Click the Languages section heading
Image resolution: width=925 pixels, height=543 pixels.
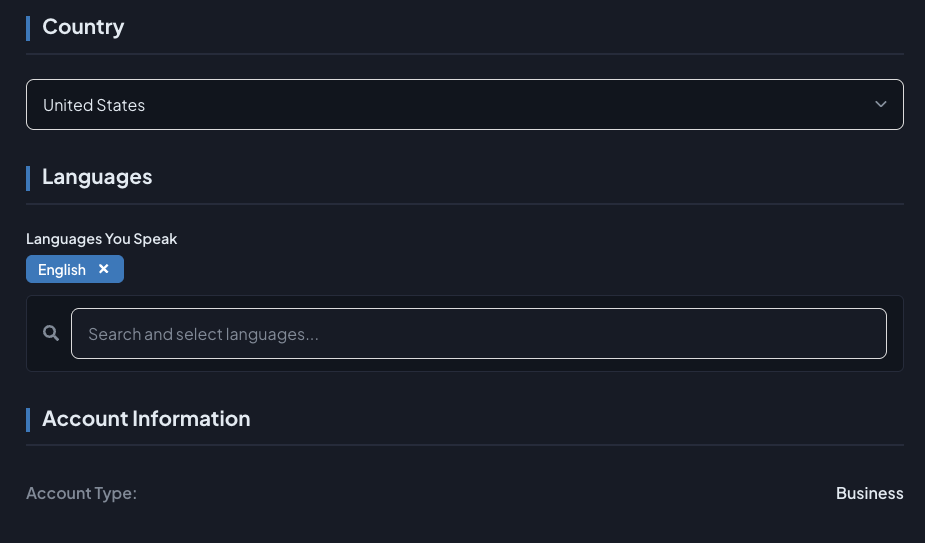[x=97, y=177]
